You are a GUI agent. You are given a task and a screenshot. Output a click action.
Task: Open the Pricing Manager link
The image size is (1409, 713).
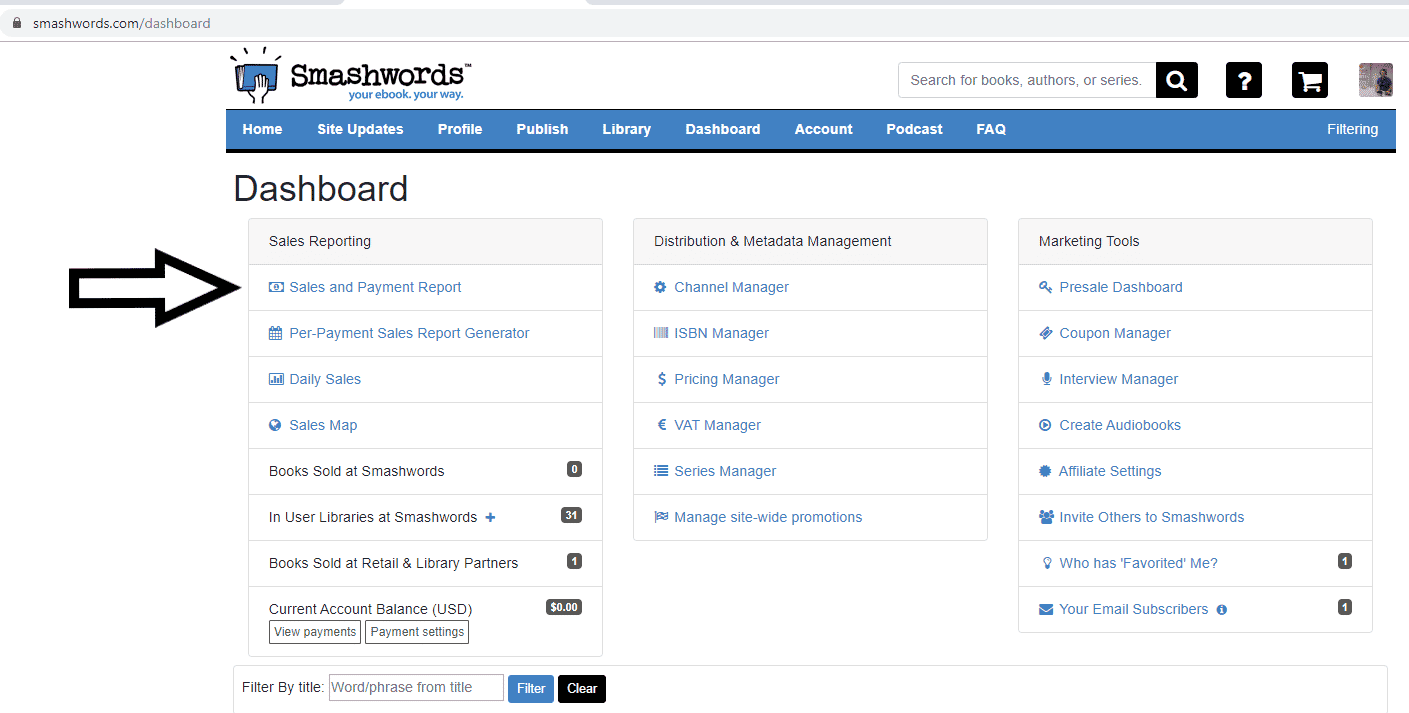coord(727,379)
